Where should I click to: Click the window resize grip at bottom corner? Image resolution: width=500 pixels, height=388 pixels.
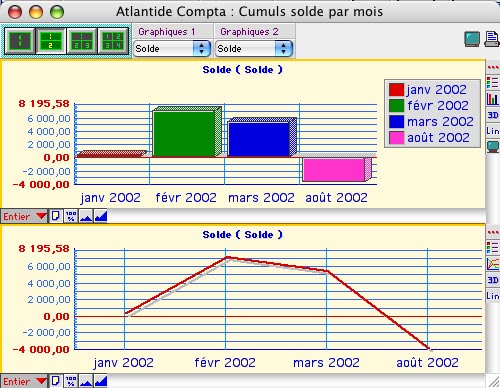click(x=494, y=381)
